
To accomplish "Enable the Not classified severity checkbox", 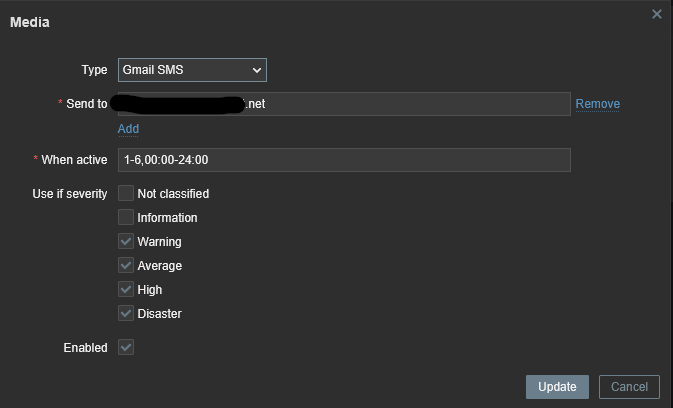I will pos(126,193).
